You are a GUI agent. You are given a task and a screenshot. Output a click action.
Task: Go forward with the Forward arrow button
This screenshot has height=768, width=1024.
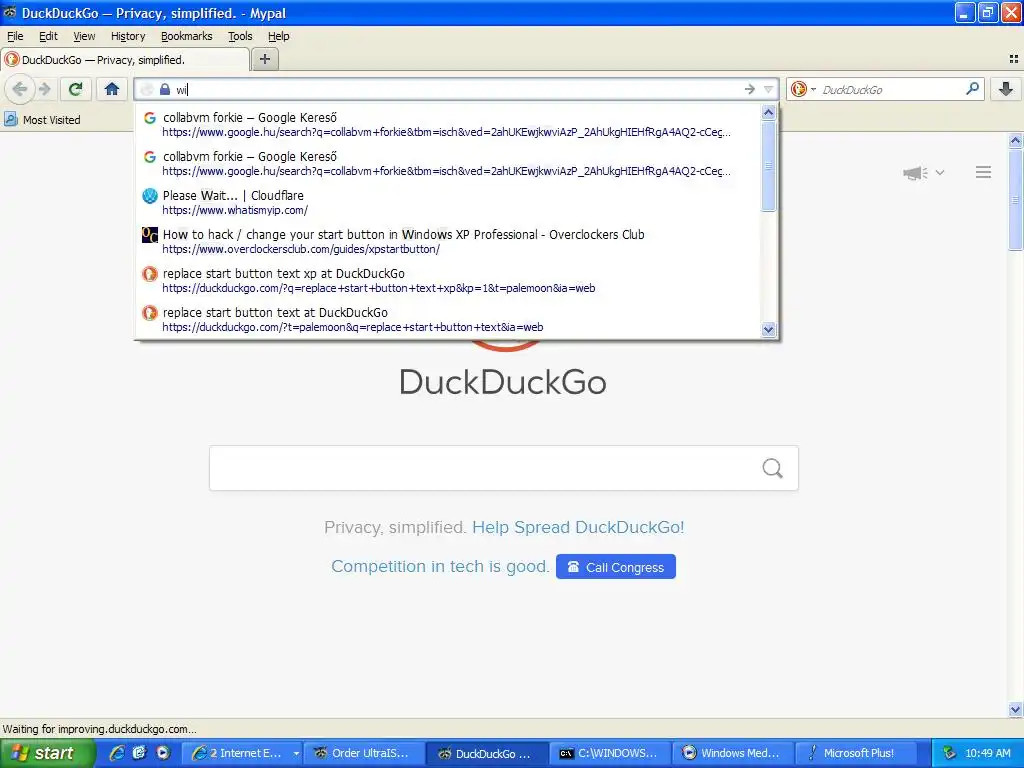[x=44, y=89]
